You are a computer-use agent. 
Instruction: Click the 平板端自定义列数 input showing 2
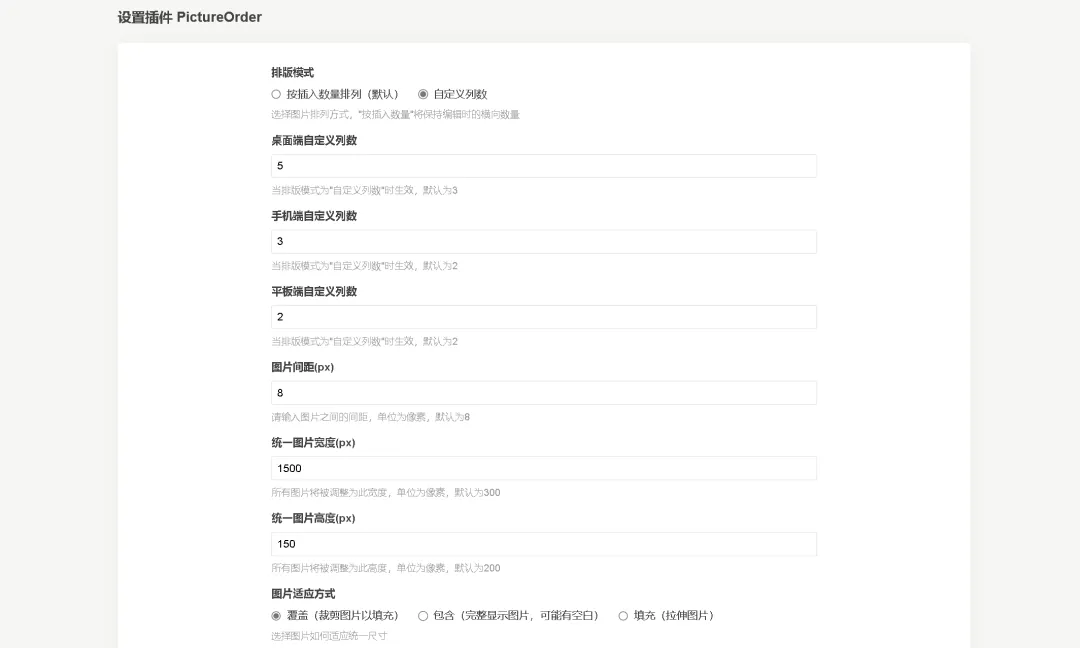pos(543,317)
